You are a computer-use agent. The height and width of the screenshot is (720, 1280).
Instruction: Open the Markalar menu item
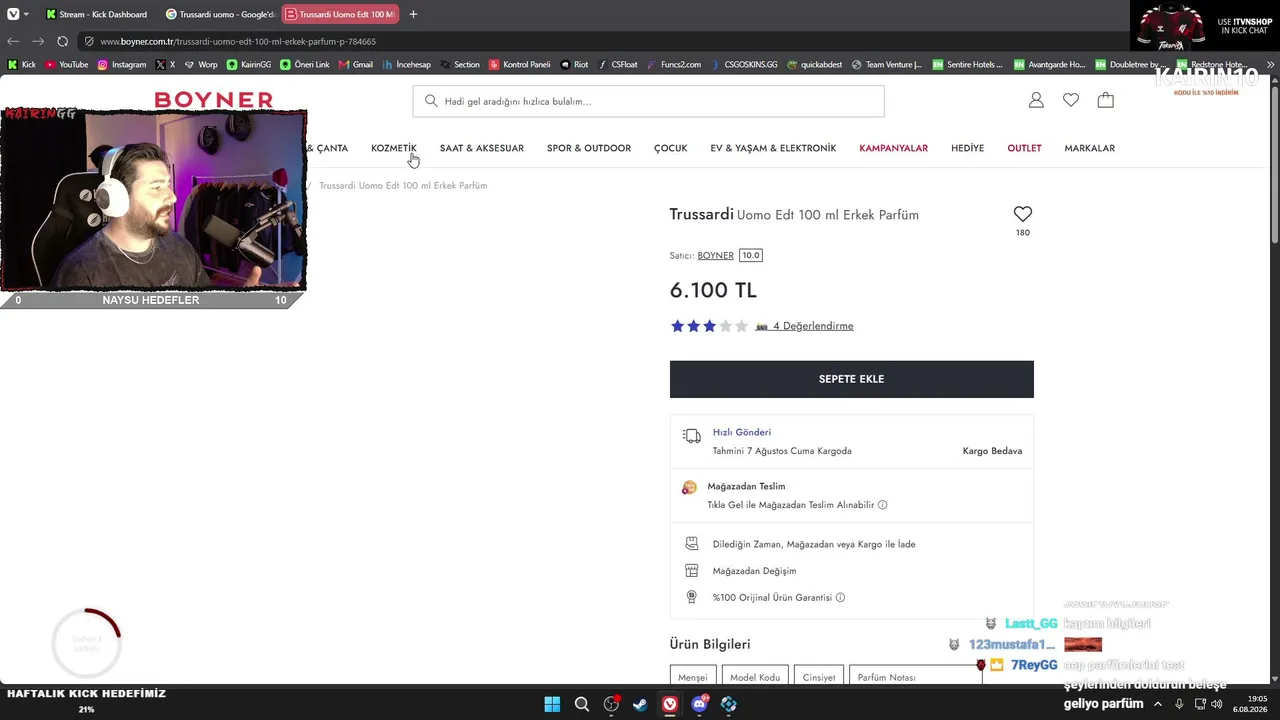click(1090, 148)
